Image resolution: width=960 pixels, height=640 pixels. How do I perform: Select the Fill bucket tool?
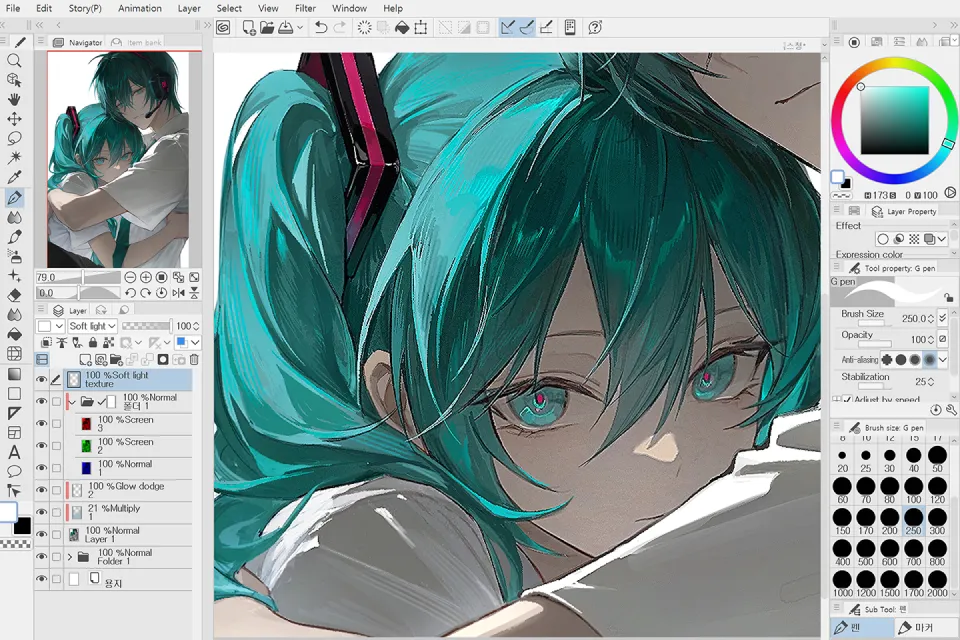coord(14,334)
